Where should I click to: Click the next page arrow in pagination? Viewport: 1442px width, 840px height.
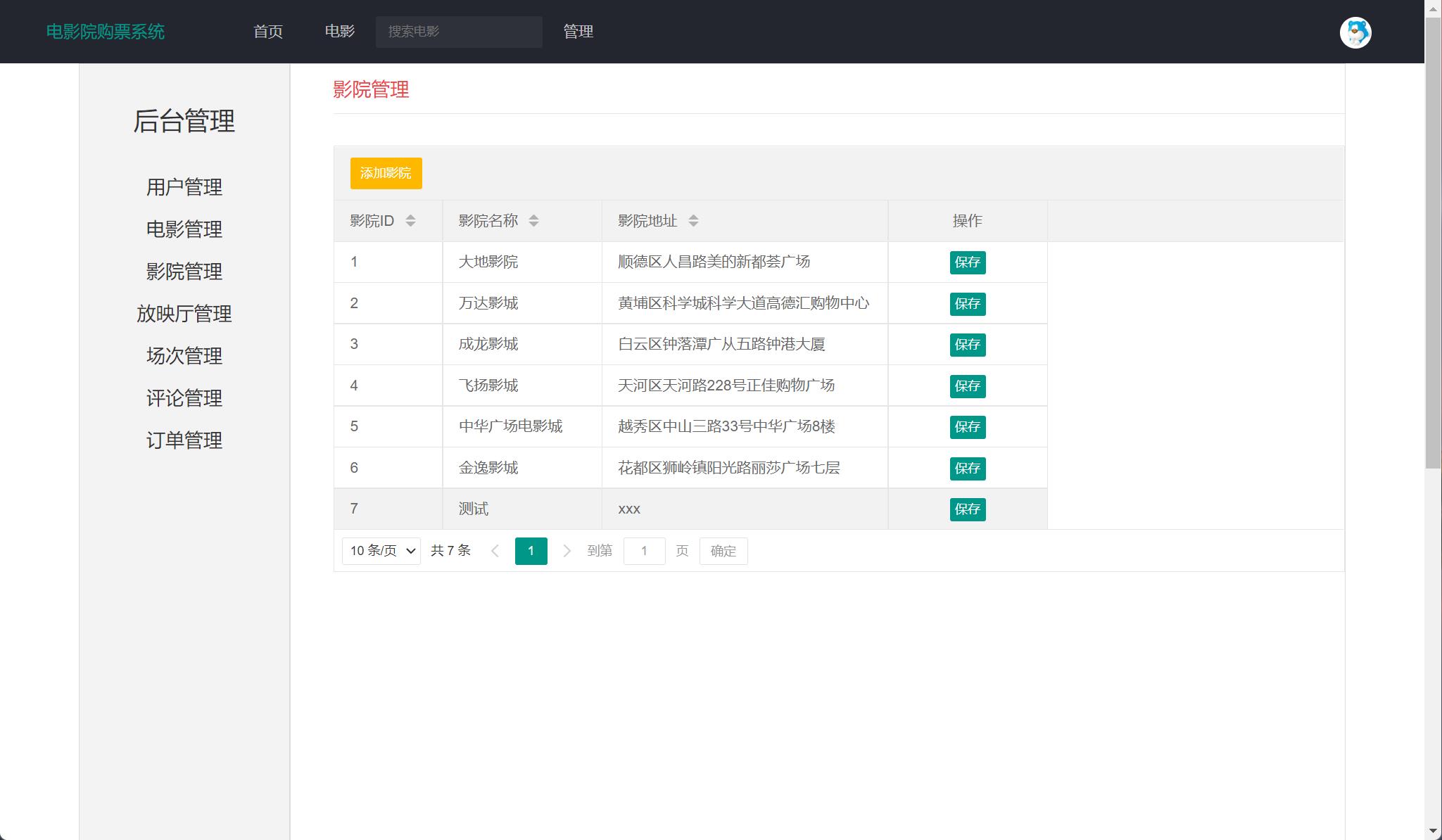point(567,551)
